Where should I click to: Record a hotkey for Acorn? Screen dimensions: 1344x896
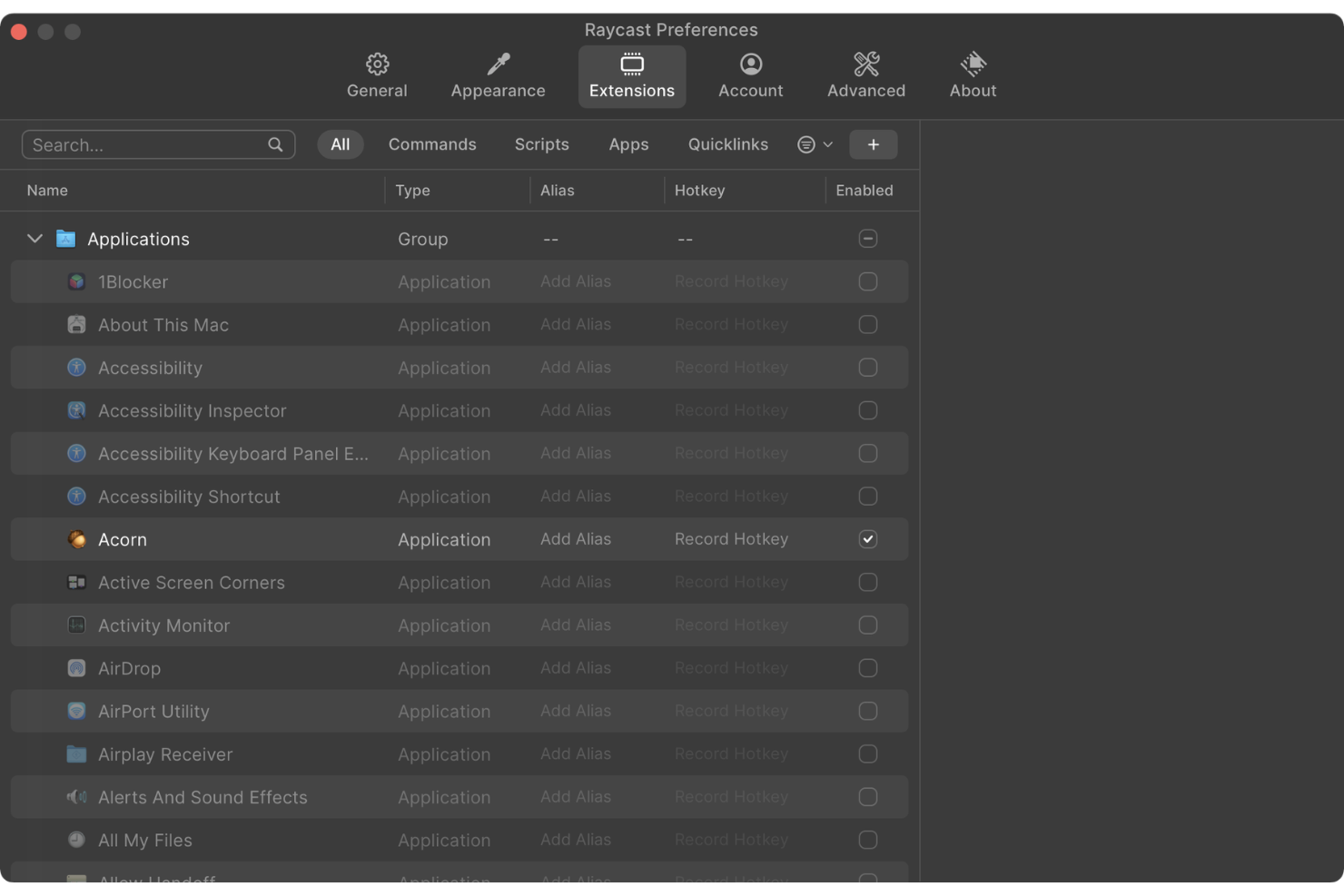click(x=731, y=539)
